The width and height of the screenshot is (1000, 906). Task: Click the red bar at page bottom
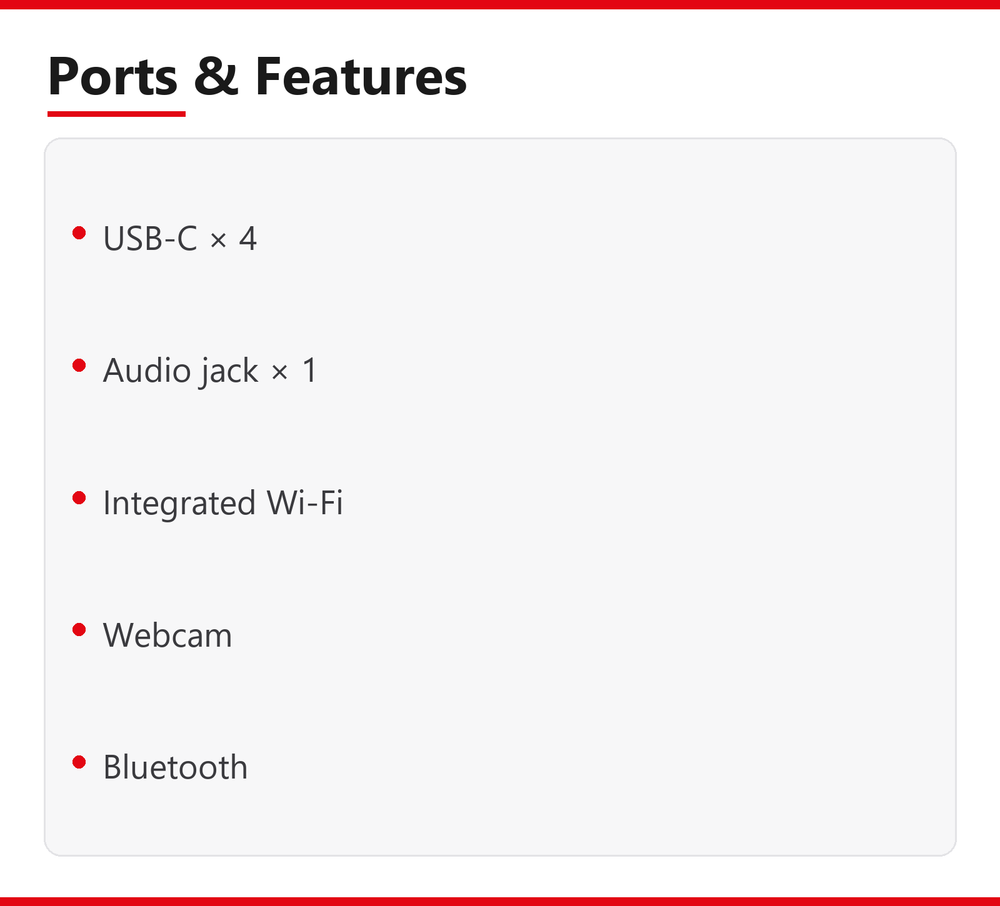[500, 902]
